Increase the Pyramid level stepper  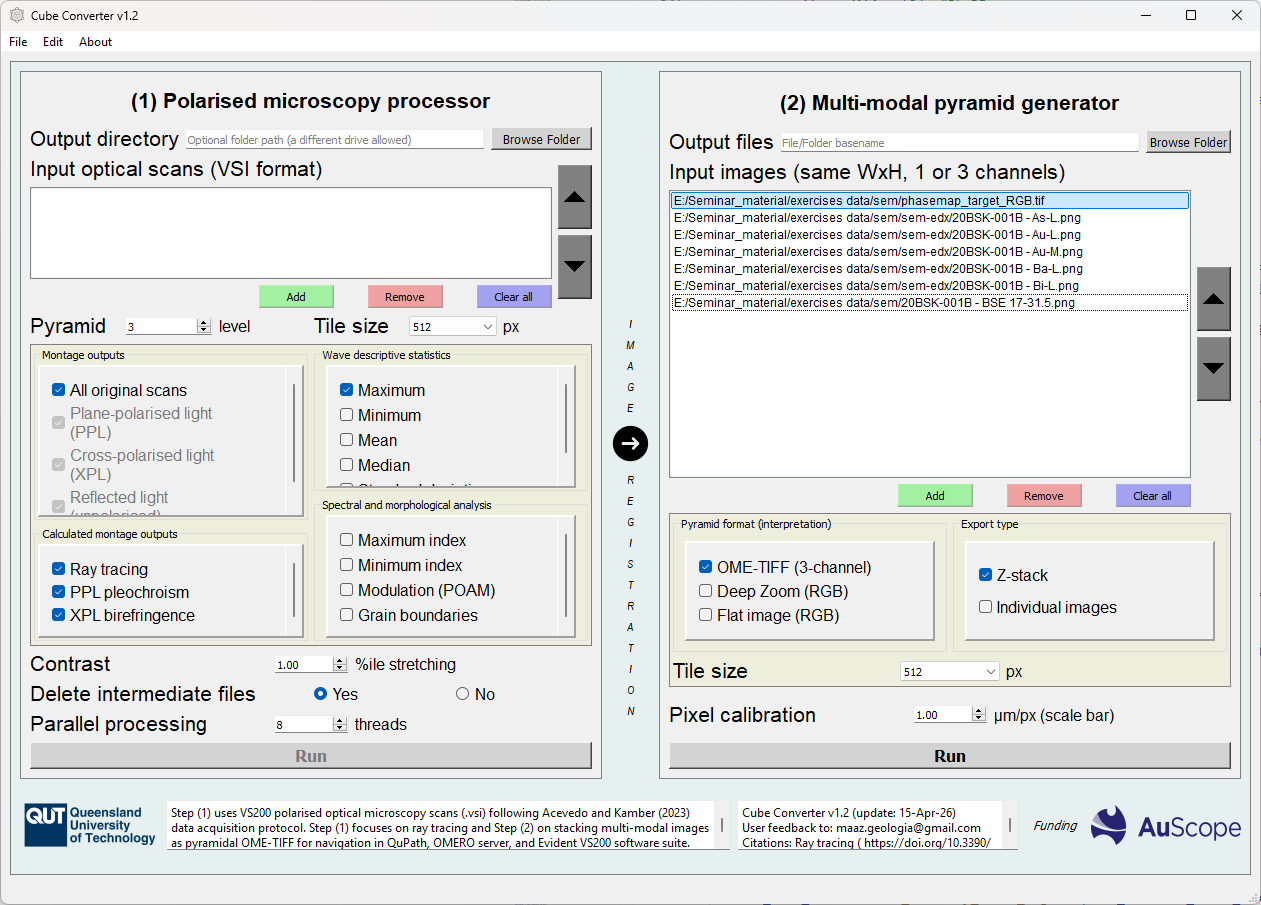[205, 322]
